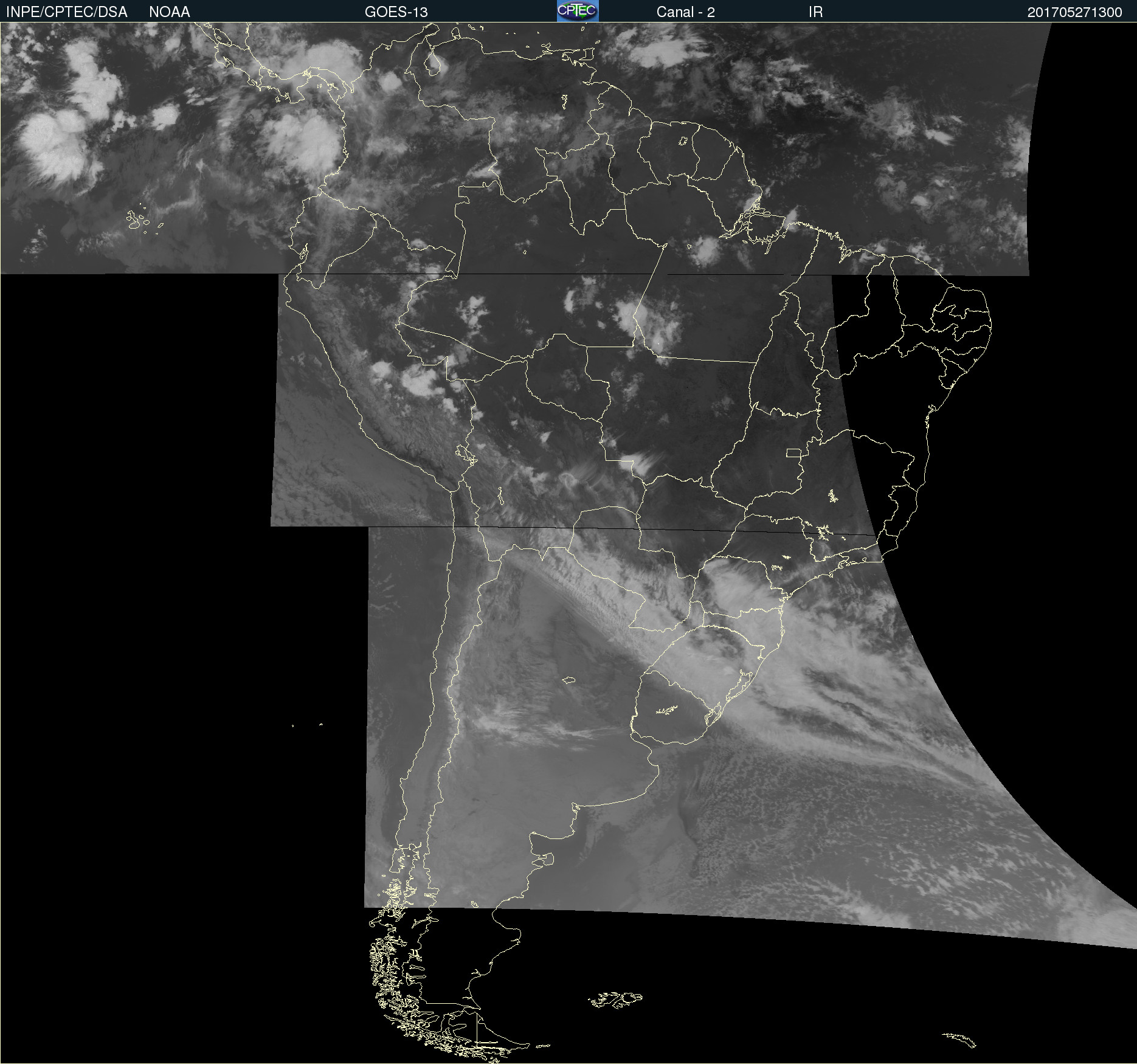Click the NOAA label in header
The image size is (1137, 1064).
(170, 12)
